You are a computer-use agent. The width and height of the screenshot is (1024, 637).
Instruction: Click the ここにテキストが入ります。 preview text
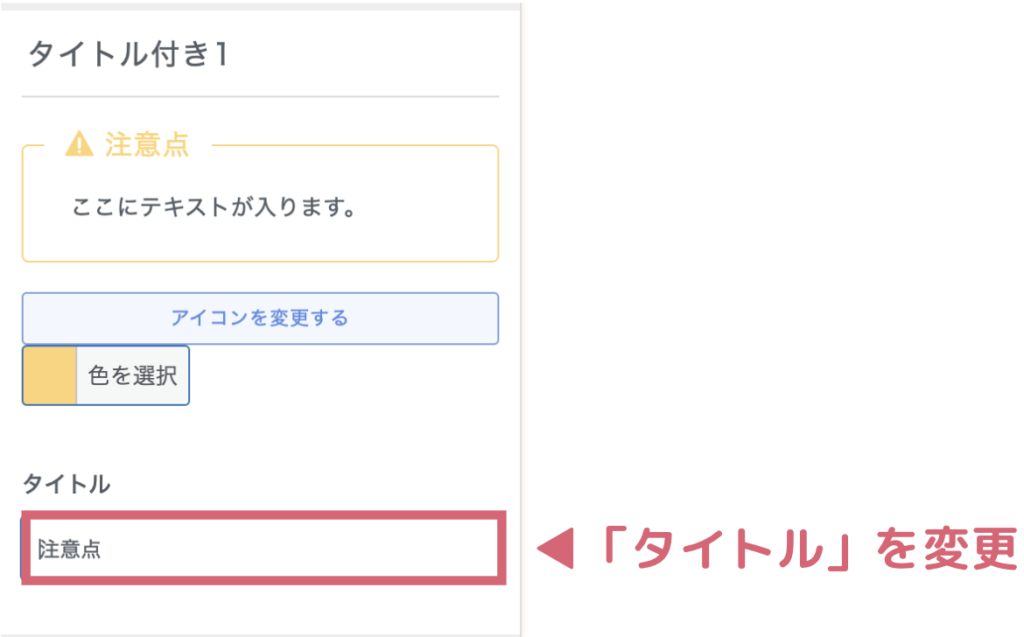coord(214,207)
